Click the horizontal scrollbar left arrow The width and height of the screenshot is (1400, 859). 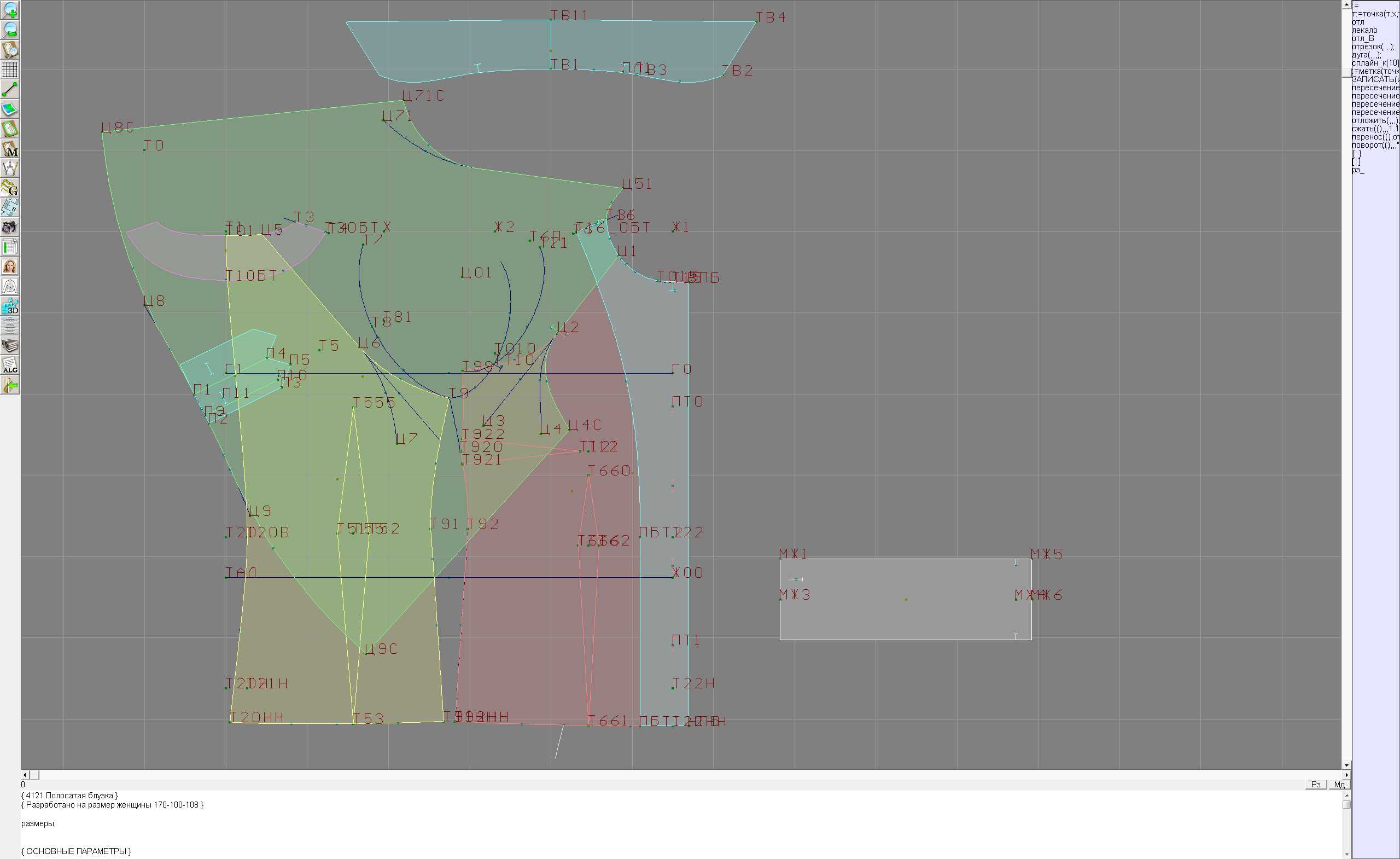[x=25, y=775]
